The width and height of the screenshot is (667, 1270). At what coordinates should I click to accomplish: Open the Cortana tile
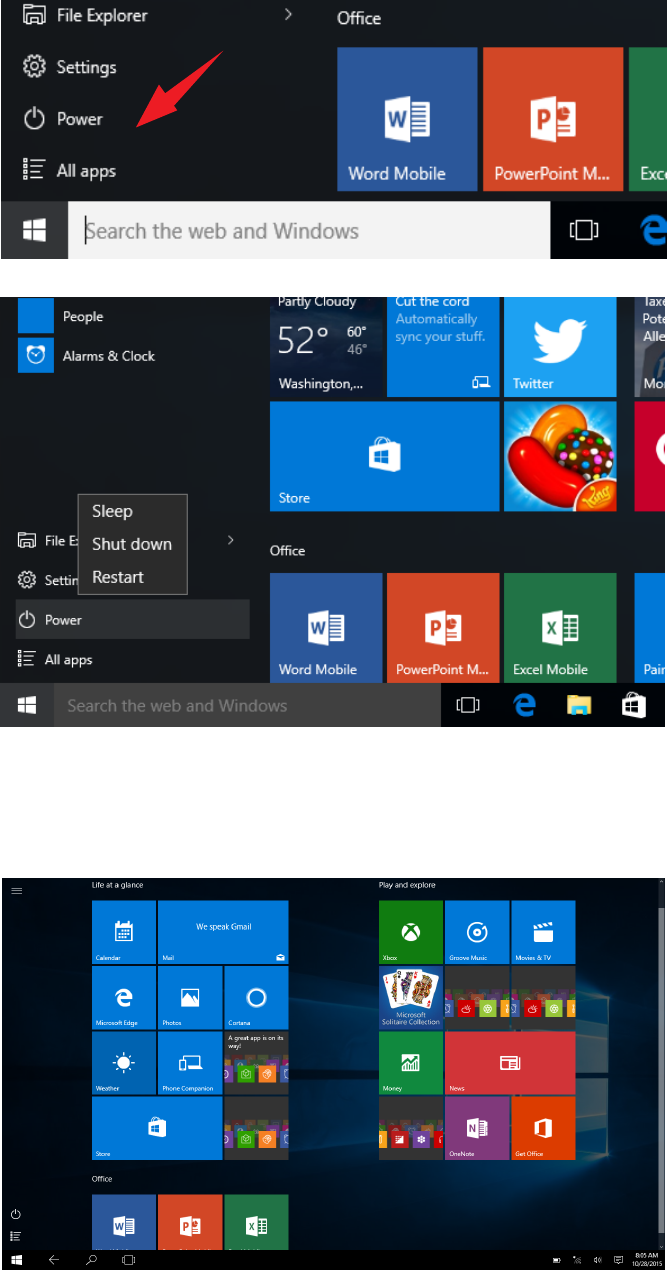(256, 997)
